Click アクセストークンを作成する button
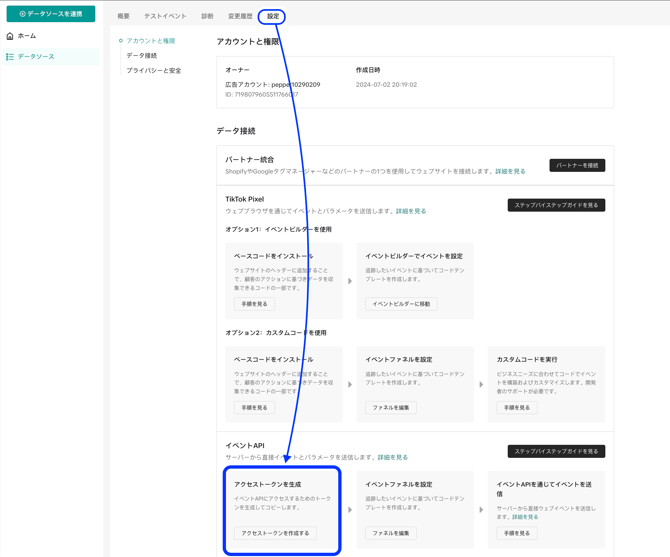Image resolution: width=670 pixels, height=557 pixels. point(275,533)
